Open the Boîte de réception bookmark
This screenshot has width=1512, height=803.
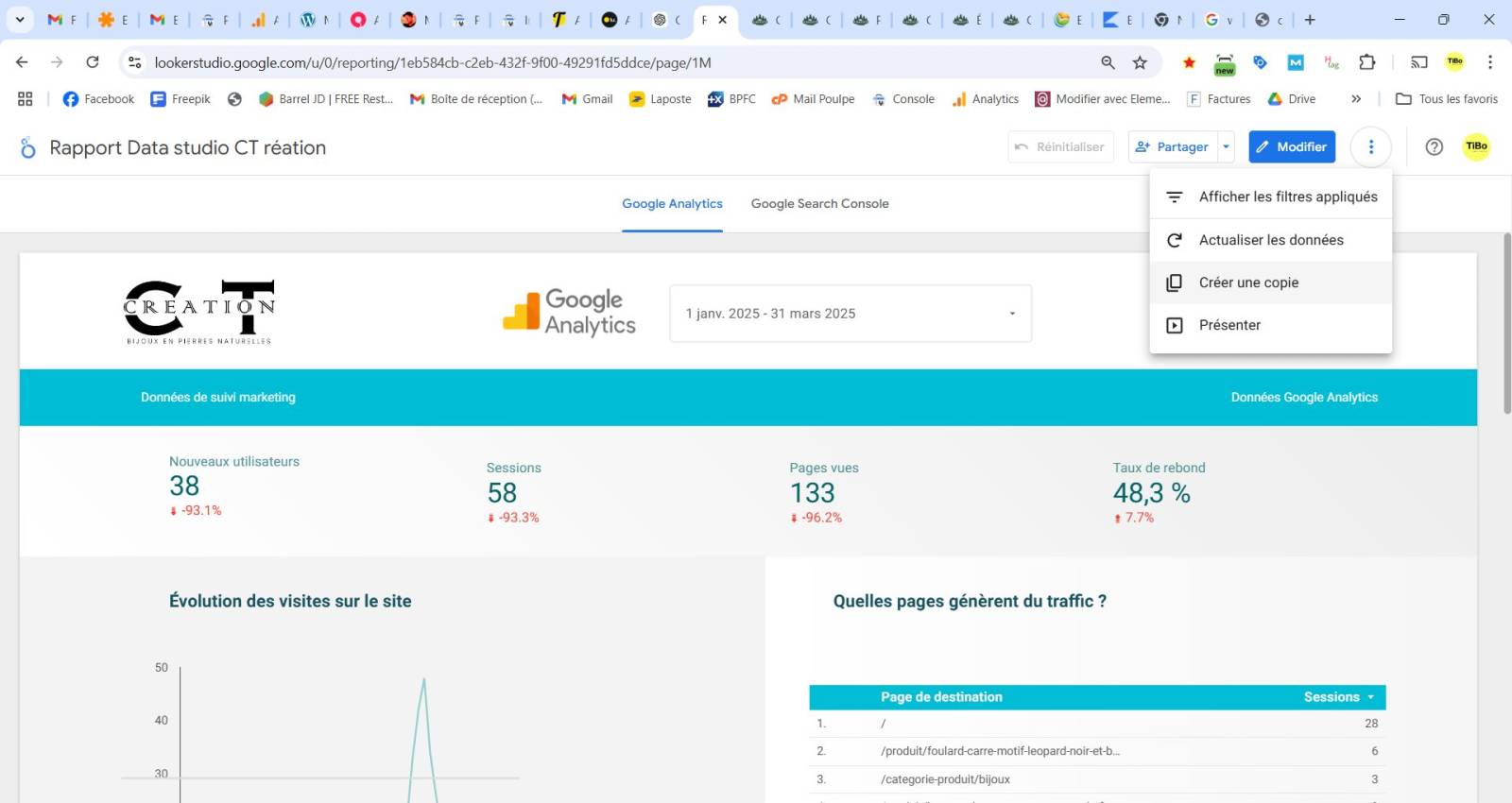(476, 99)
